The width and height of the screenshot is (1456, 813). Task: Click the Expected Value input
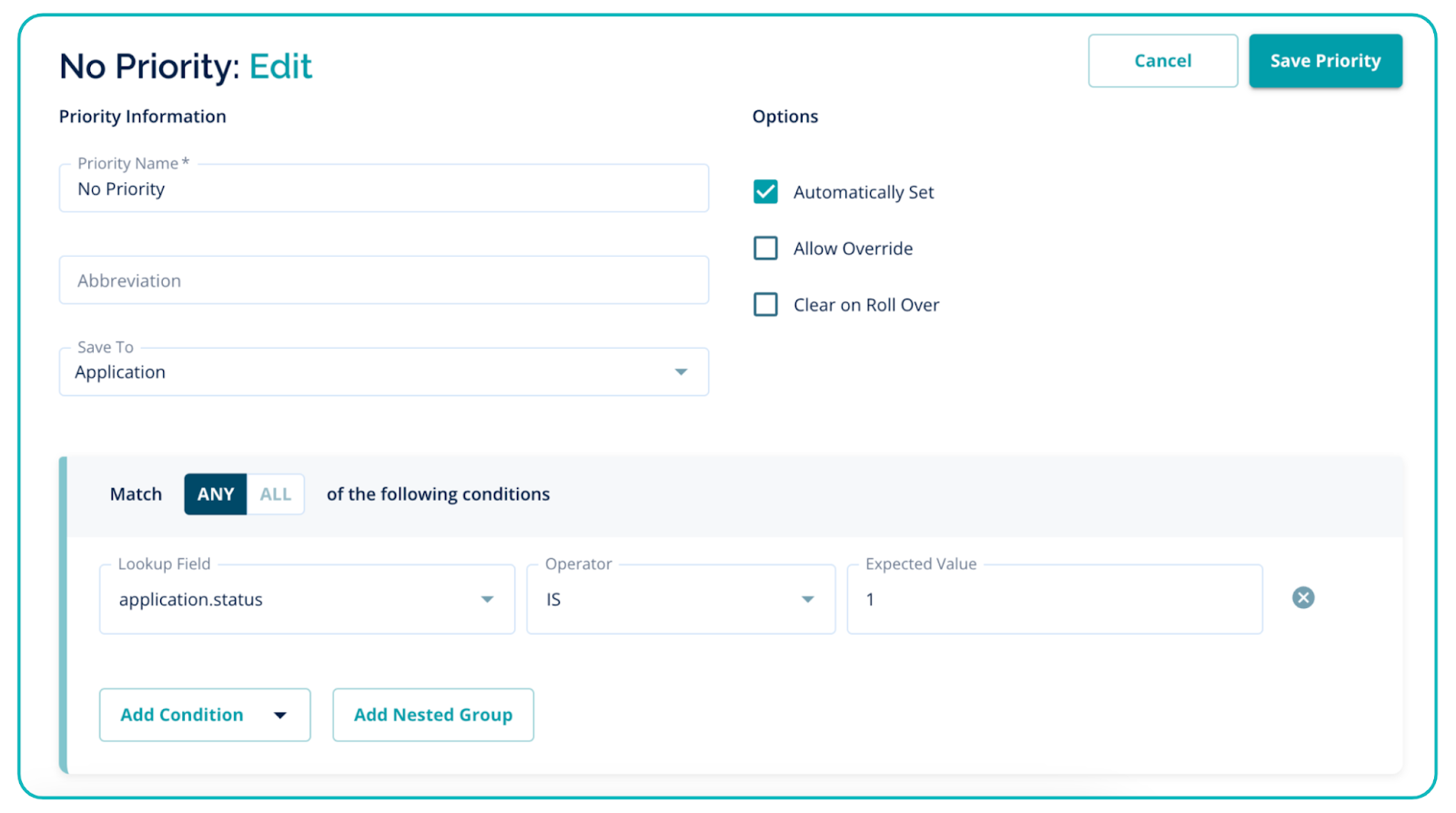(x=1054, y=599)
